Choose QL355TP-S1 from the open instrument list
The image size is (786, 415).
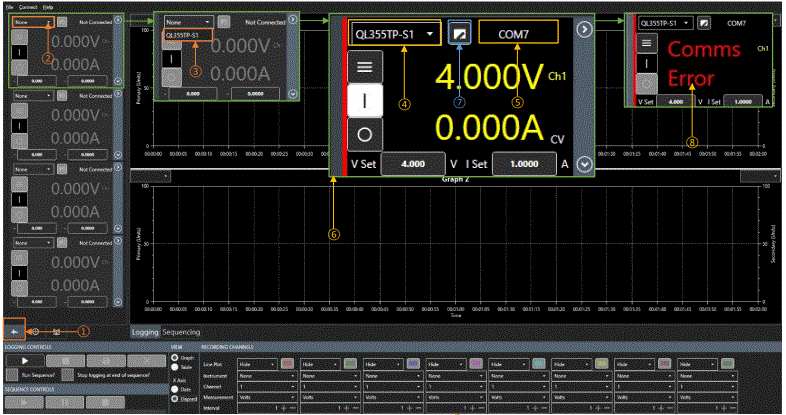click(x=188, y=35)
